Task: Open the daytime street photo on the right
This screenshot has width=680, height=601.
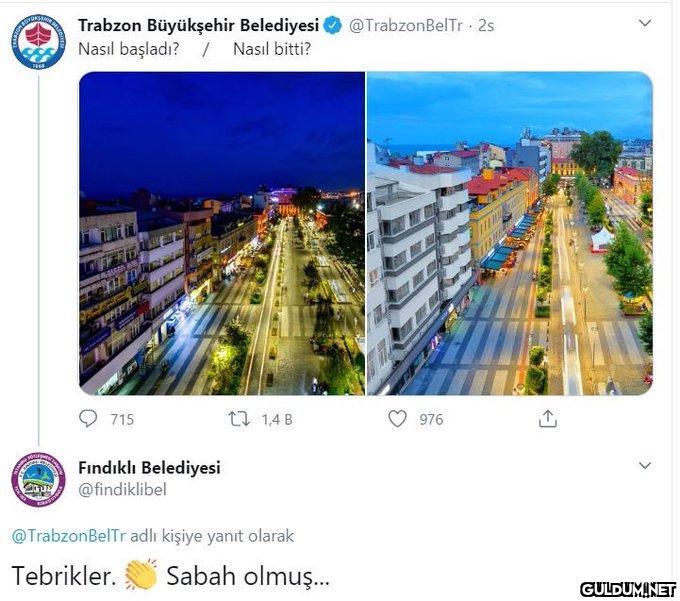Action: pyautogui.click(x=510, y=233)
